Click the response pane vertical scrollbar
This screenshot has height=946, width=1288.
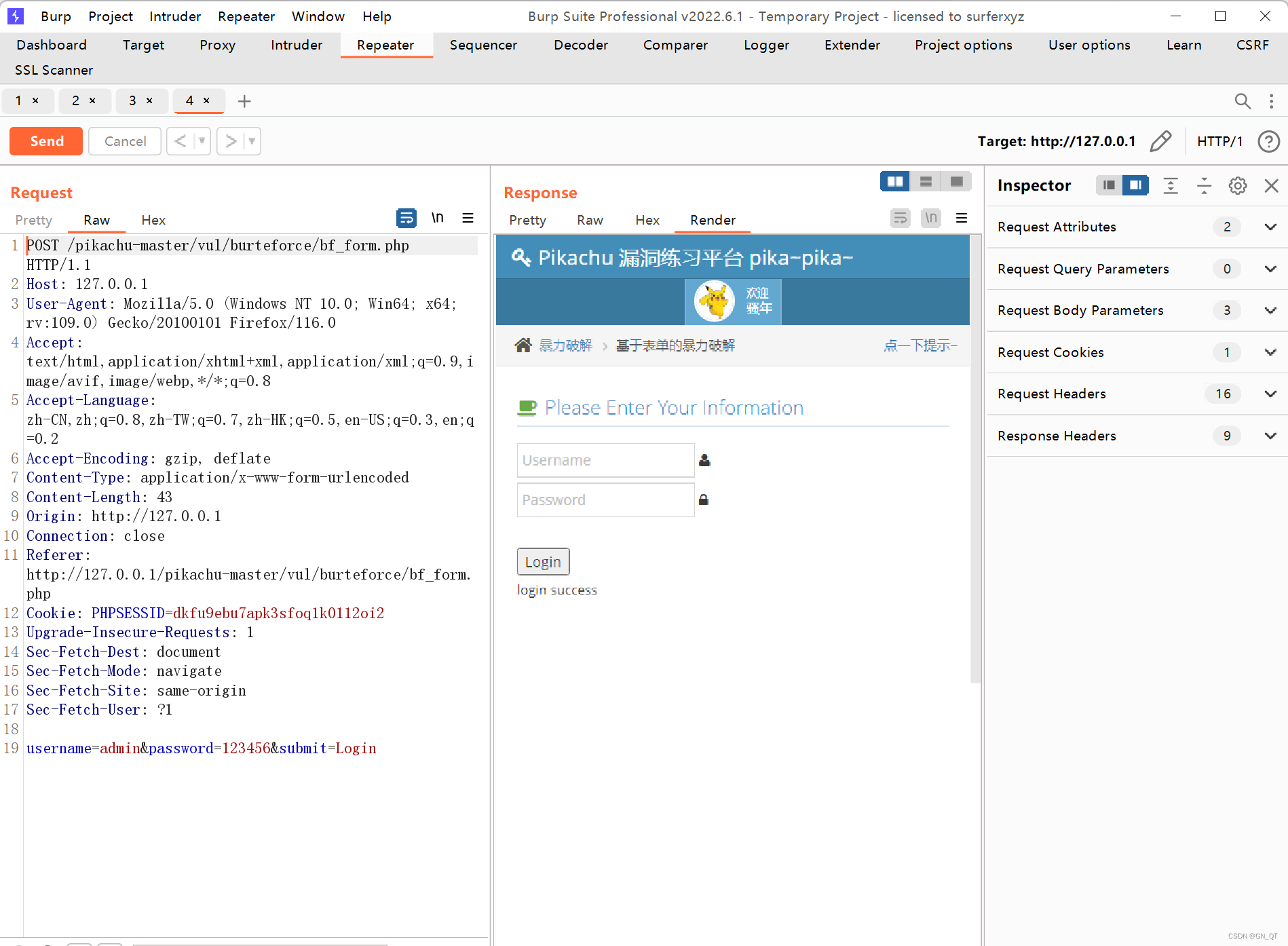976,459
